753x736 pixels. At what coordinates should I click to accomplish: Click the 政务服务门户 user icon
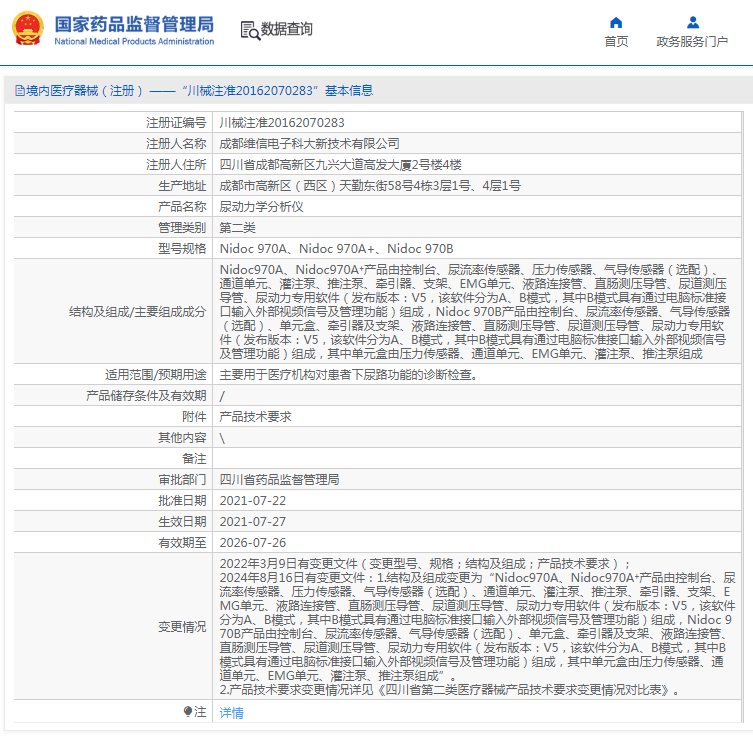(692, 23)
